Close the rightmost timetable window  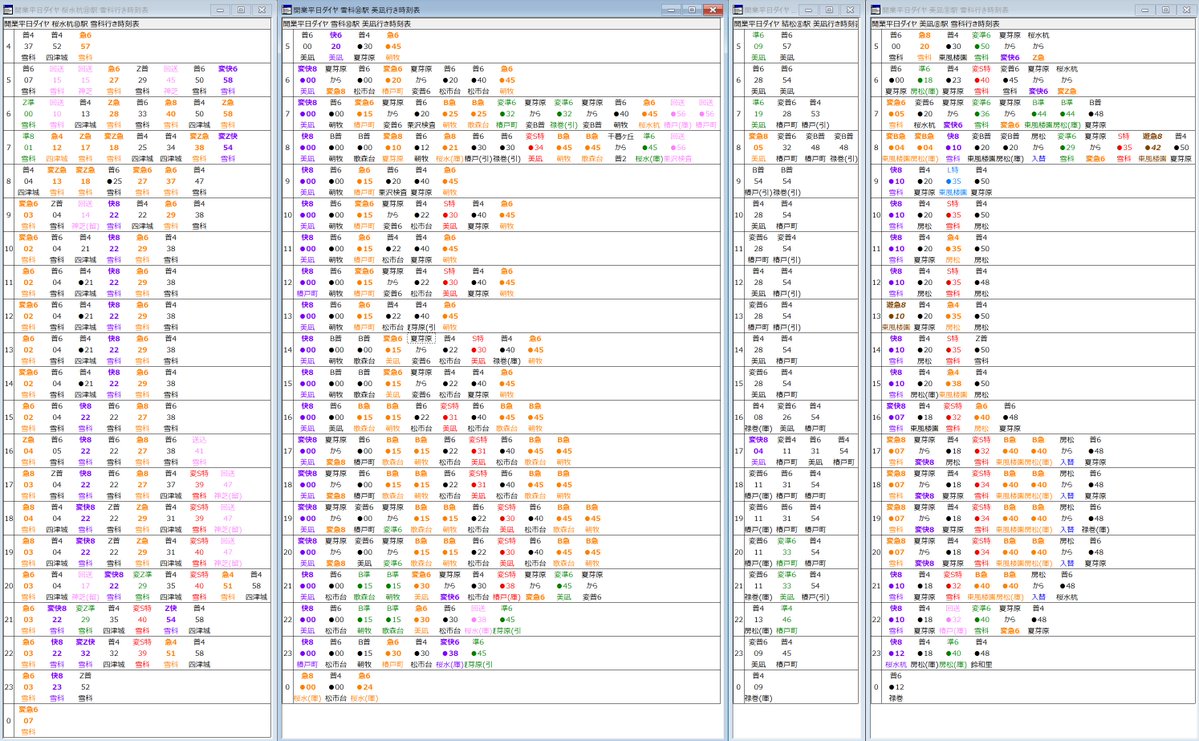[1186, 10]
